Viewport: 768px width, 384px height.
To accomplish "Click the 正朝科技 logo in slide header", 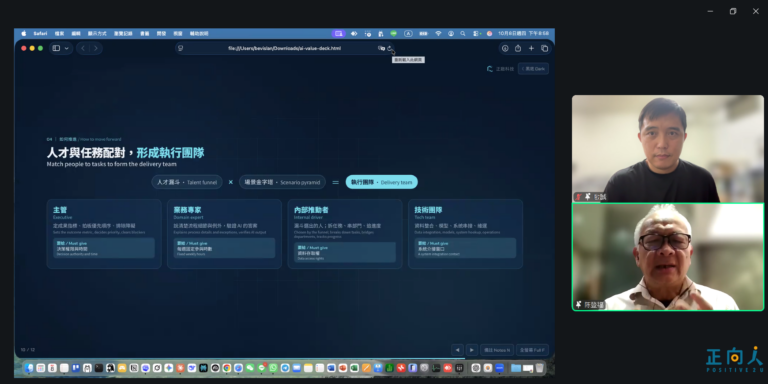I will (x=500, y=69).
